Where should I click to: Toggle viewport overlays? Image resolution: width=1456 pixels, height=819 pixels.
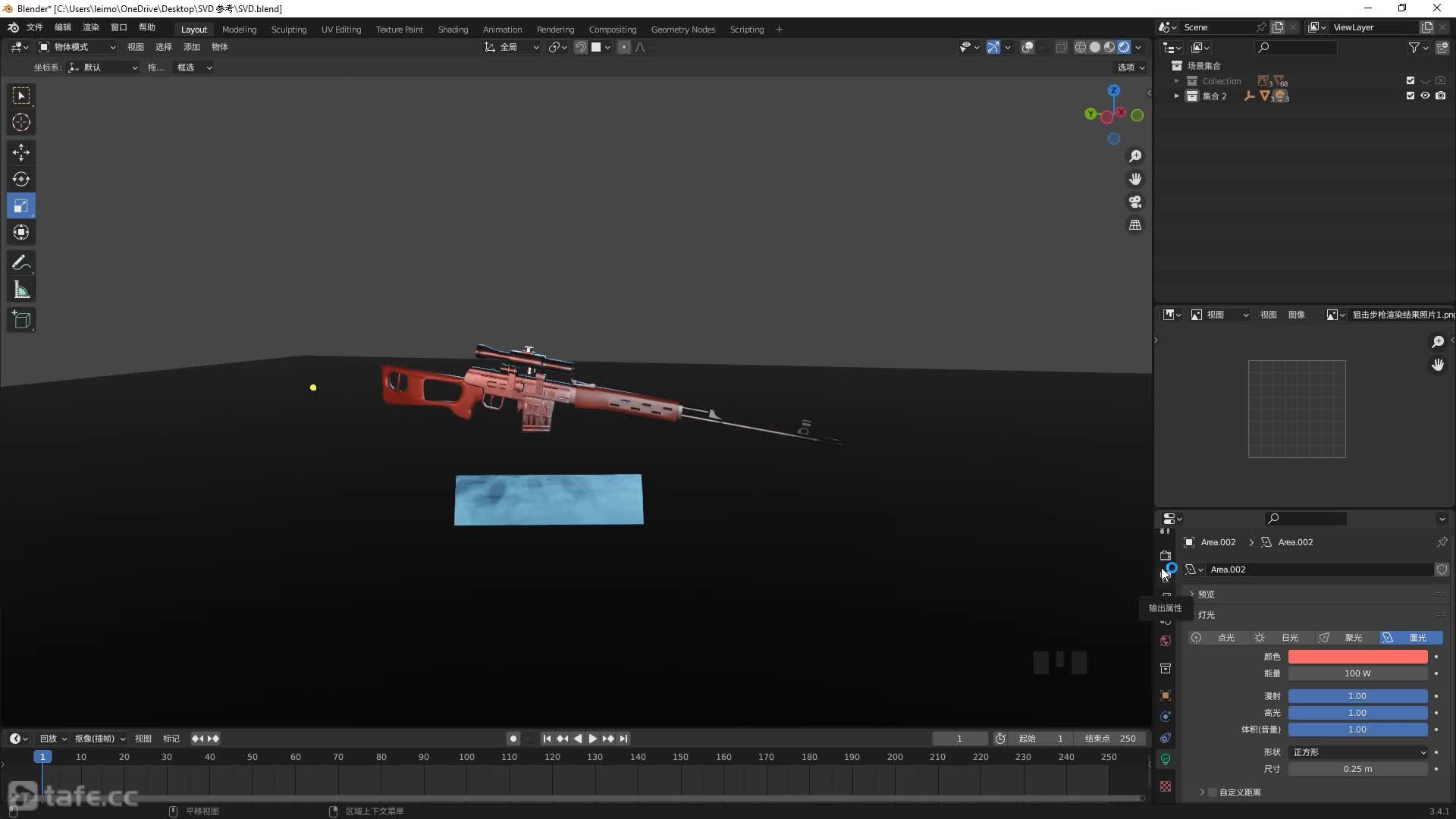tap(1028, 47)
